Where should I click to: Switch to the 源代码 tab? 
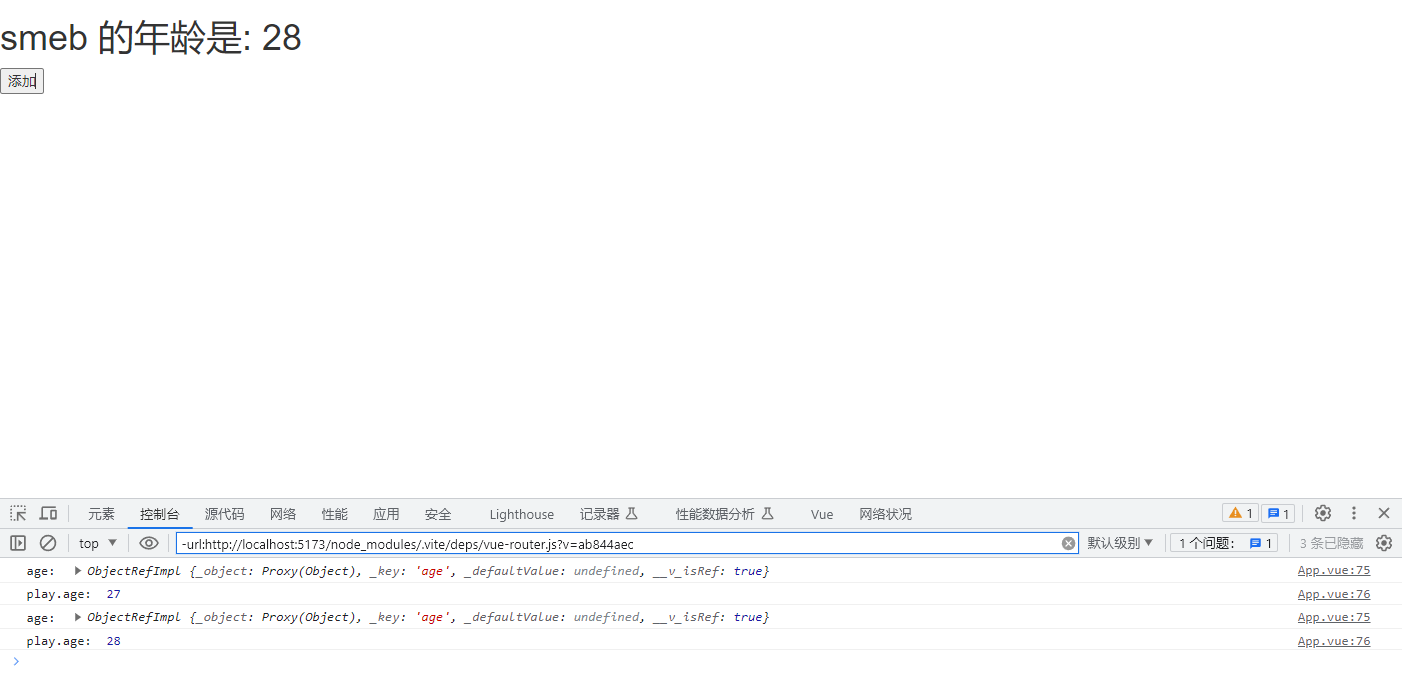click(x=224, y=514)
